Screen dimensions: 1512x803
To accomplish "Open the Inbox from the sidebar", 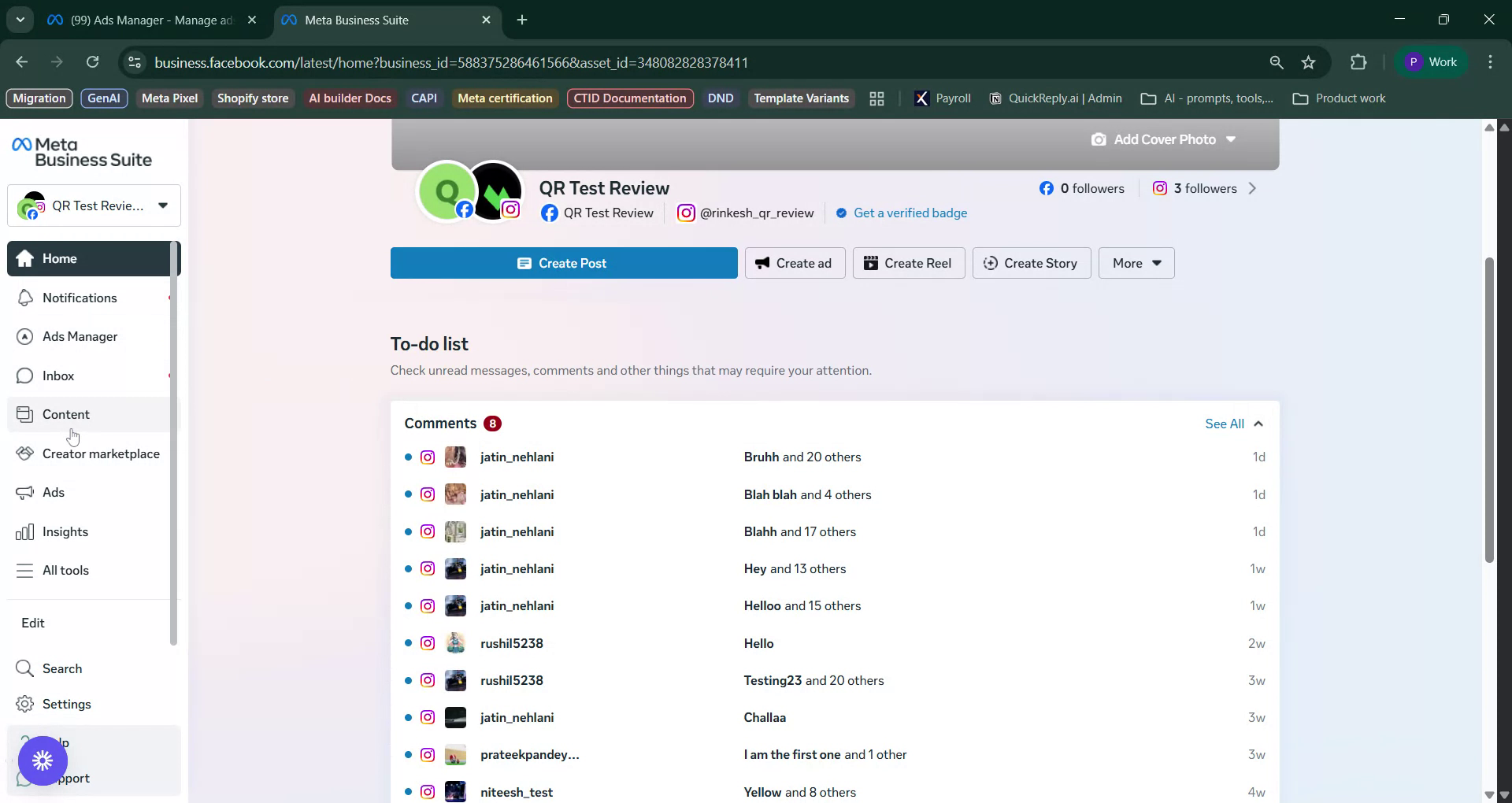I will pos(59,376).
